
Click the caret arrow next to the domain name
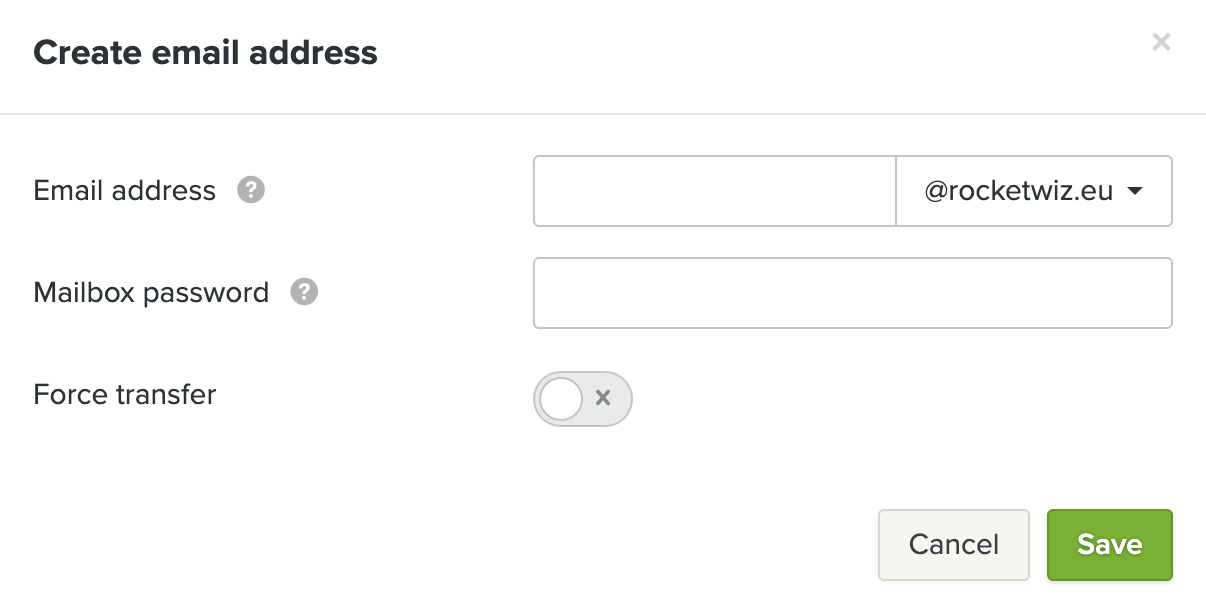point(1134,192)
